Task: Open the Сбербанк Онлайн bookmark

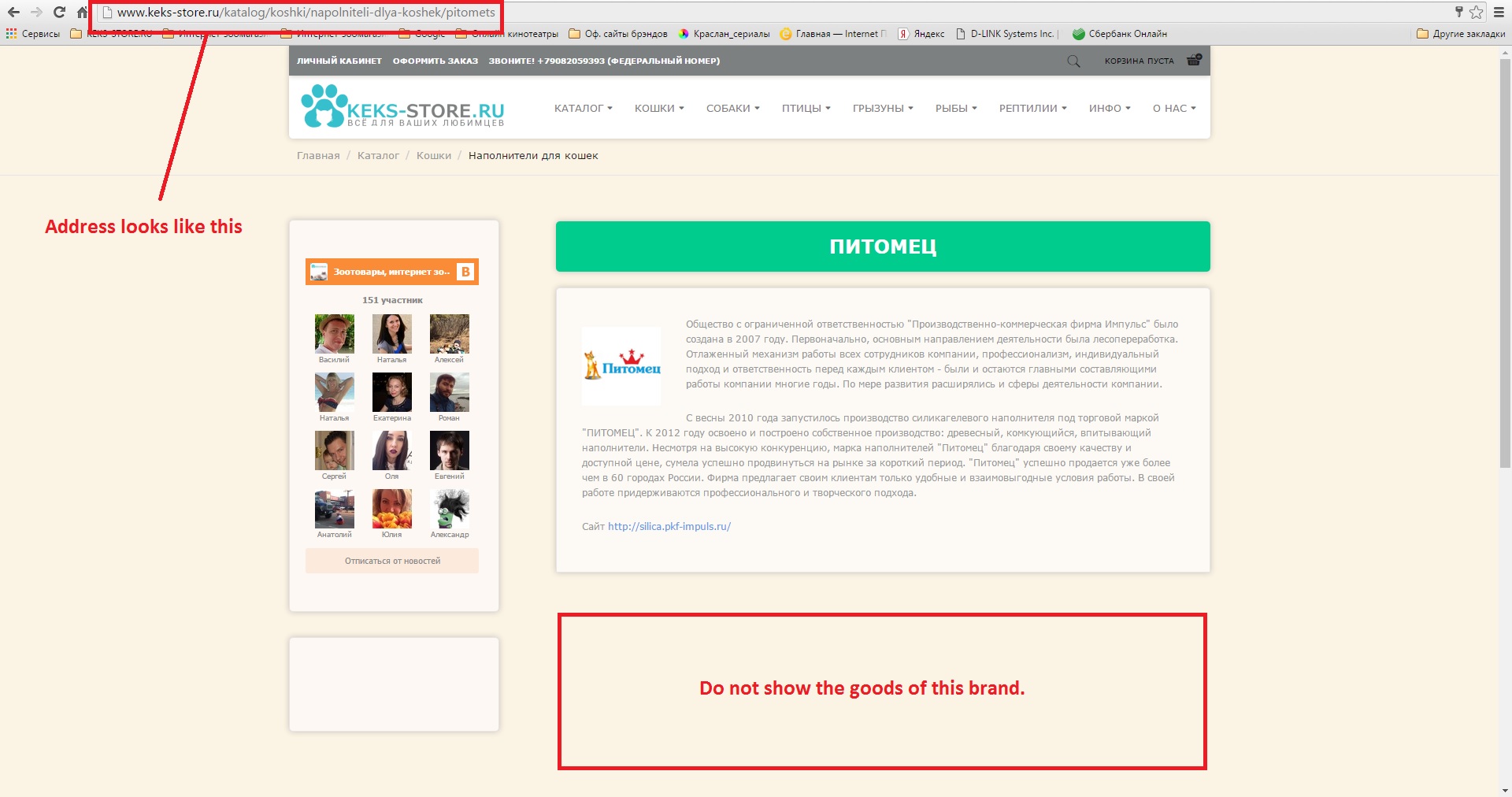Action: click(1120, 34)
